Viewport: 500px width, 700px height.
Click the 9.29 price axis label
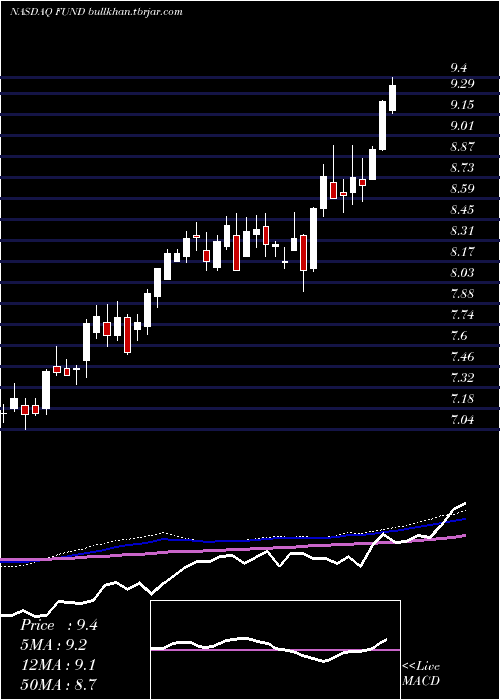(462, 84)
